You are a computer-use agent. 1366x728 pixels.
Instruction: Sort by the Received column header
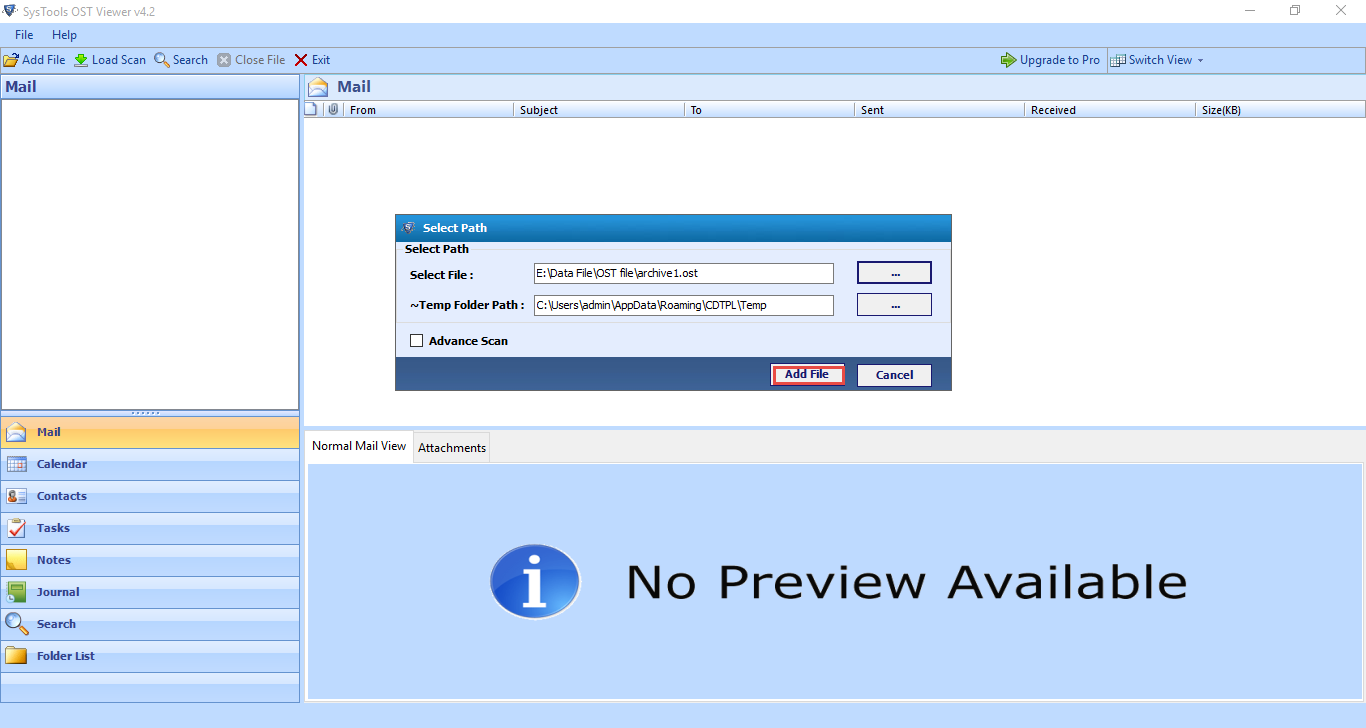(x=1109, y=110)
